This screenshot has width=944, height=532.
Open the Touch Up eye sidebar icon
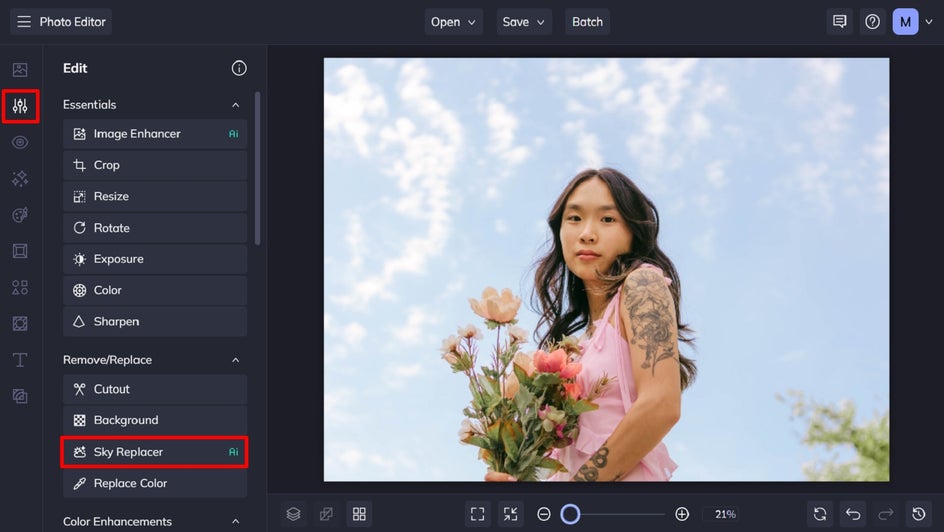tap(20, 143)
